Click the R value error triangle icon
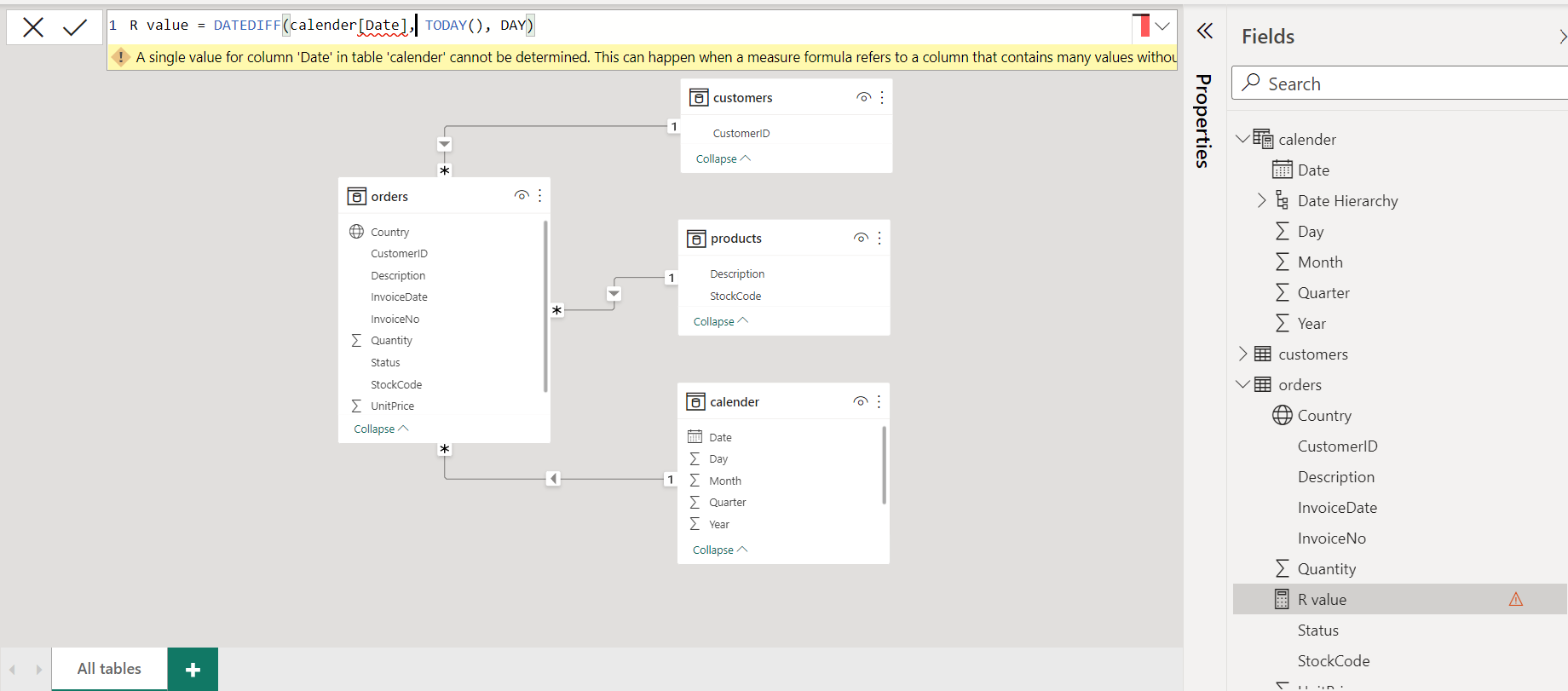1568x691 pixels. (x=1516, y=599)
